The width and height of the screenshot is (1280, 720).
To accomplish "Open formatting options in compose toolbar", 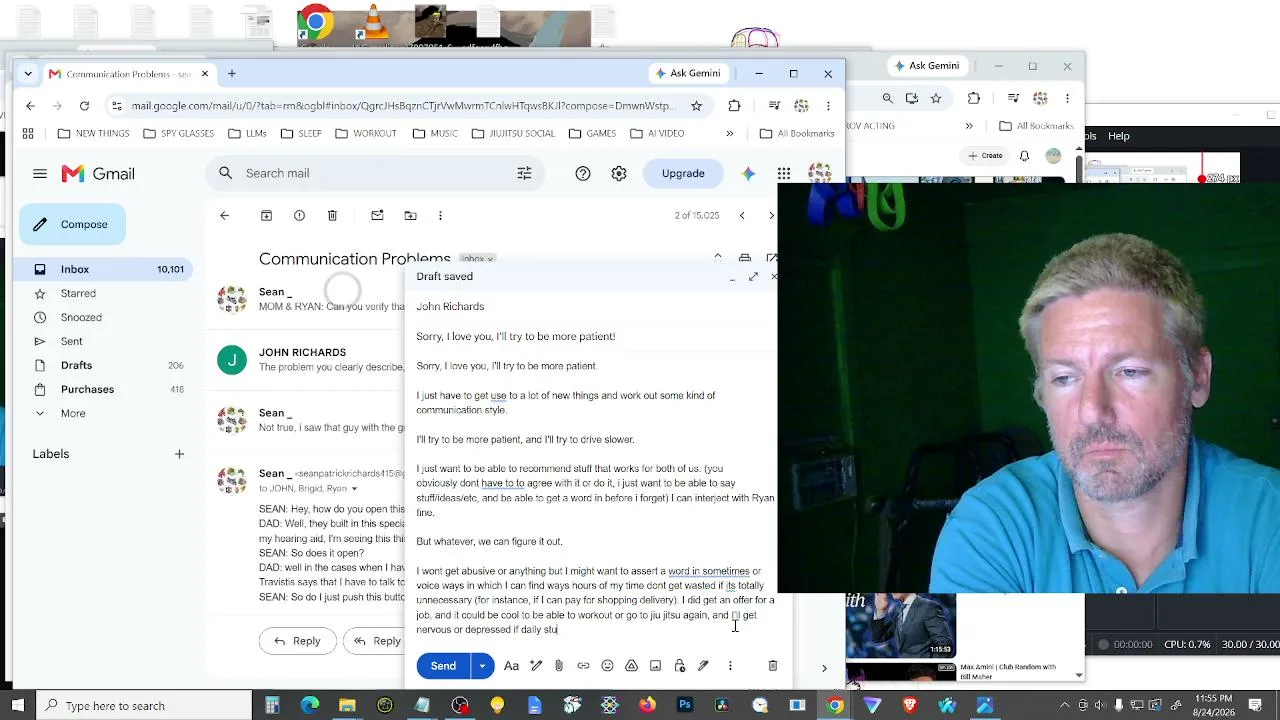I will tap(511, 666).
